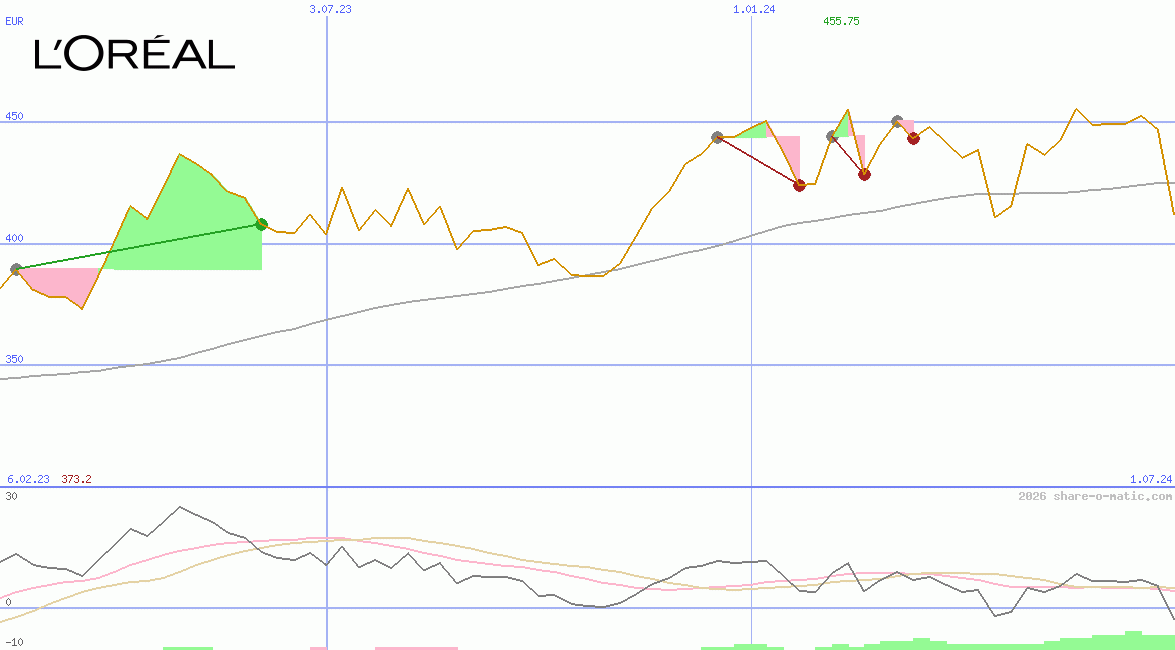
Task: Click the EUR currency label
Action: pyautogui.click(x=14, y=20)
